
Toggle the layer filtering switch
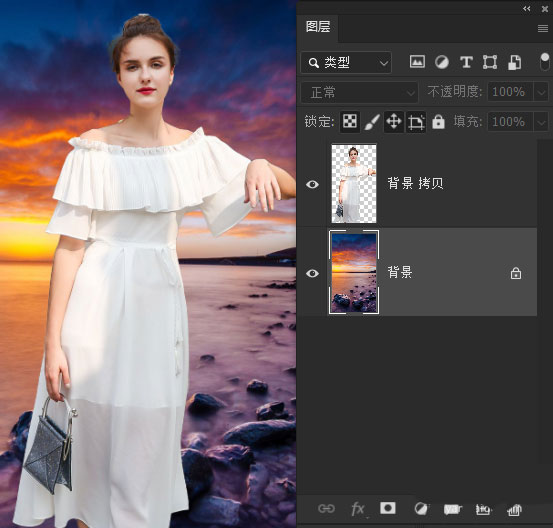[545, 62]
